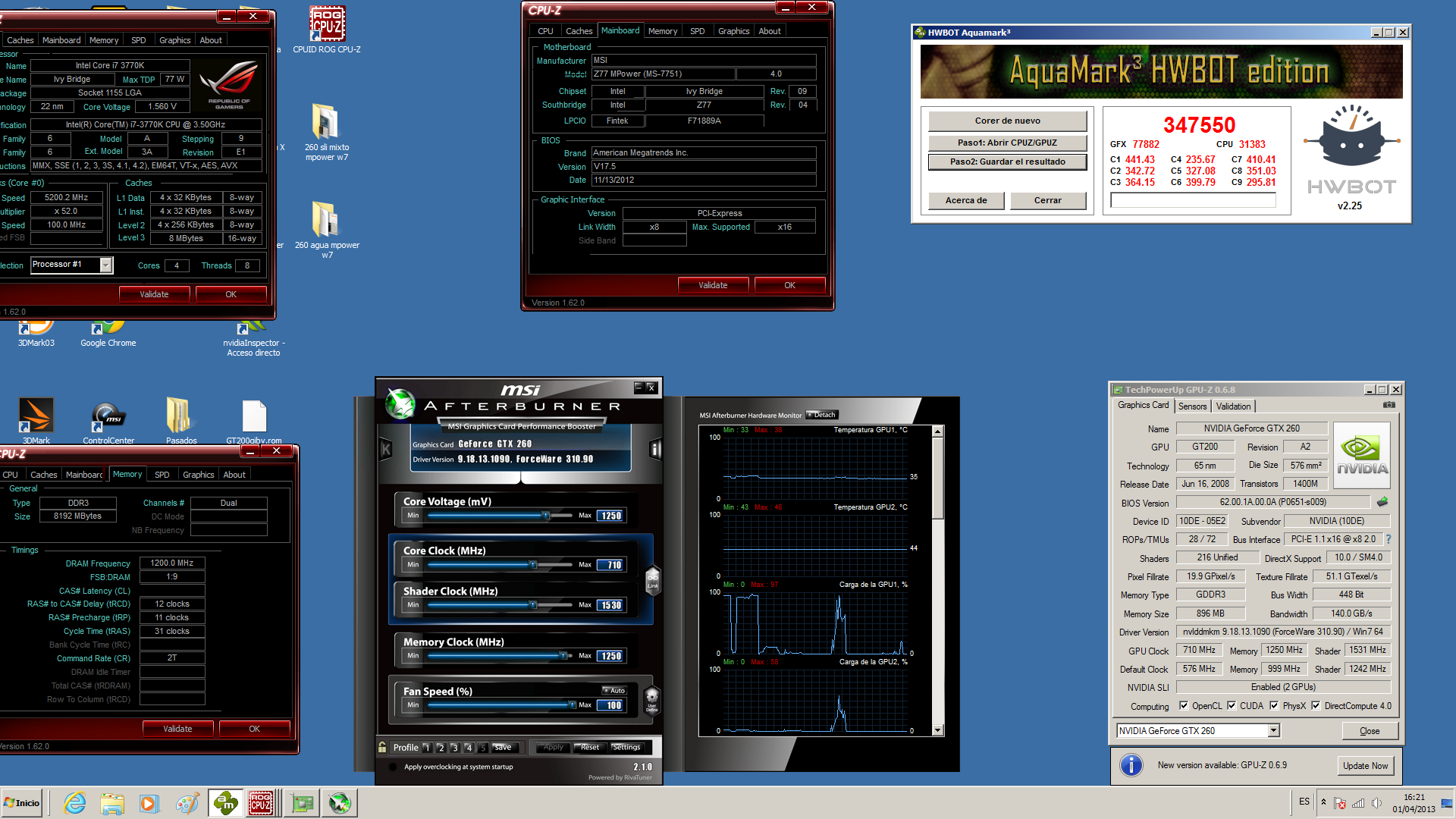
Task: Switch to MSI Afterburner in the taskbar
Action: 340,803
